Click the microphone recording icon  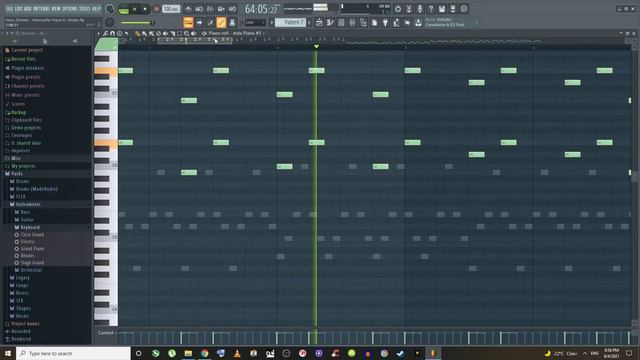tap(420, 9)
